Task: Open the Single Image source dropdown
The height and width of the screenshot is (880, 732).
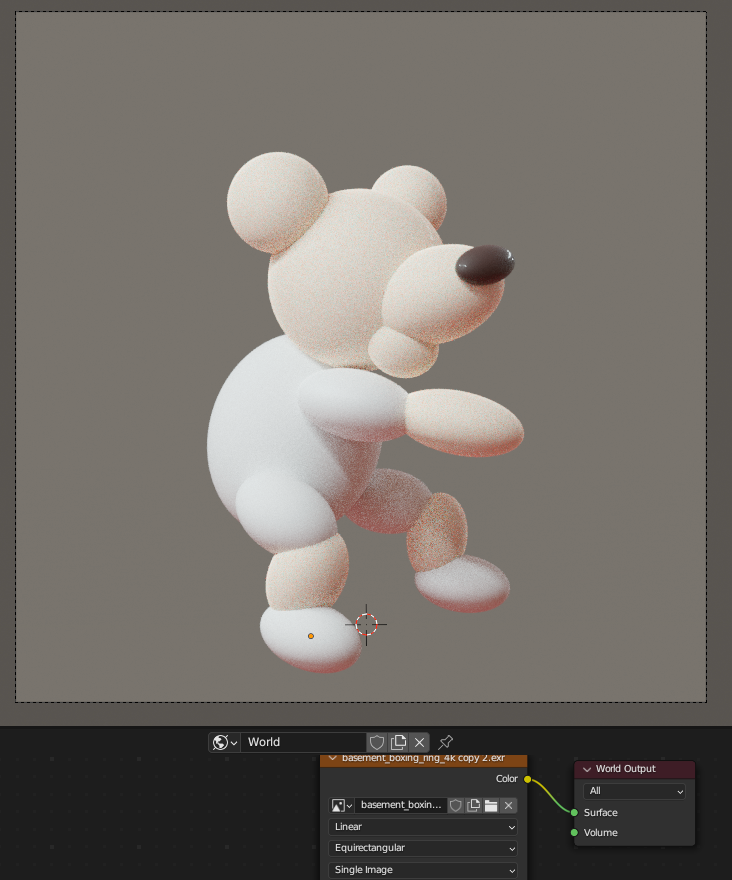Action: point(423,870)
